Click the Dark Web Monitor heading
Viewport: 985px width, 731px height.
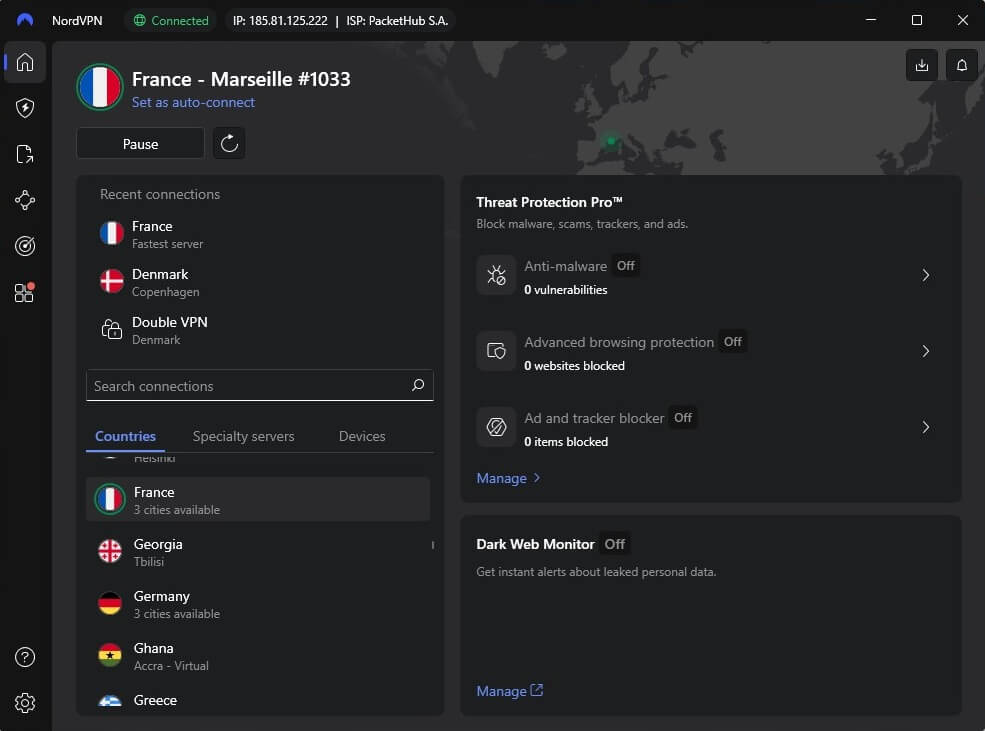535,544
